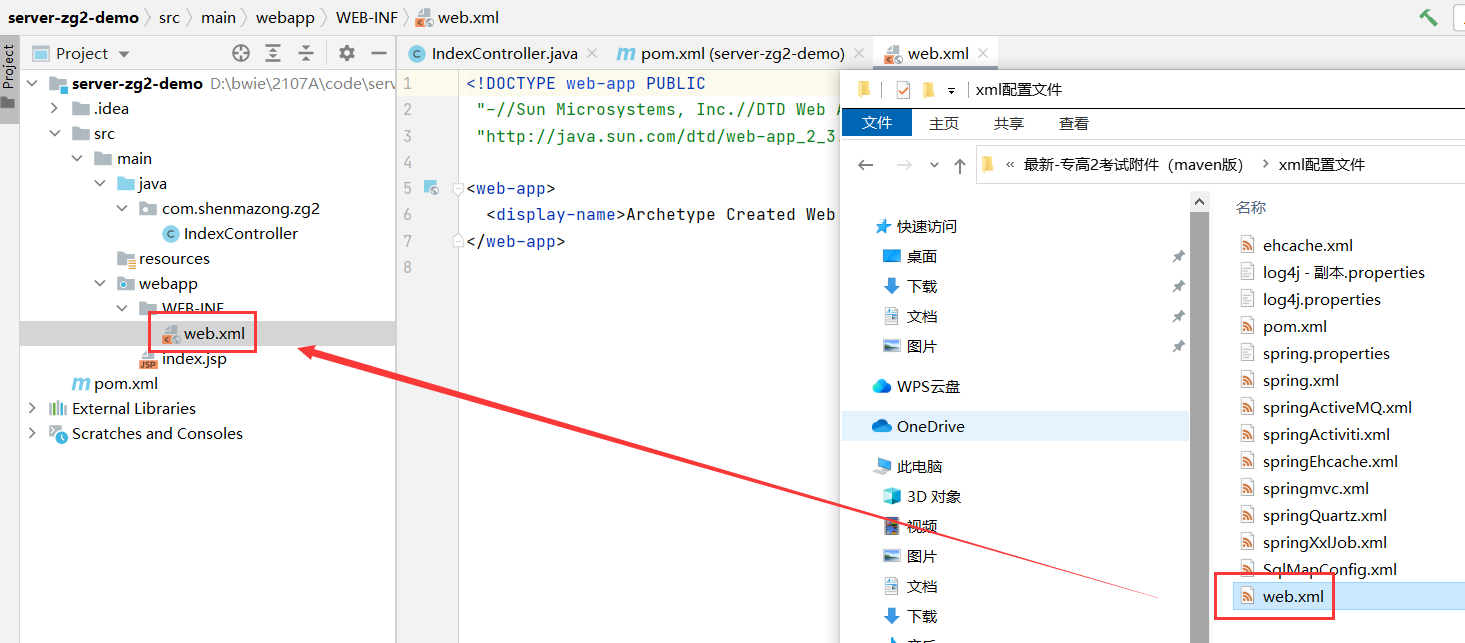The width and height of the screenshot is (1465, 643).
Task: Open the Quick Access Toolbar customize dropdown
Action: point(952,90)
